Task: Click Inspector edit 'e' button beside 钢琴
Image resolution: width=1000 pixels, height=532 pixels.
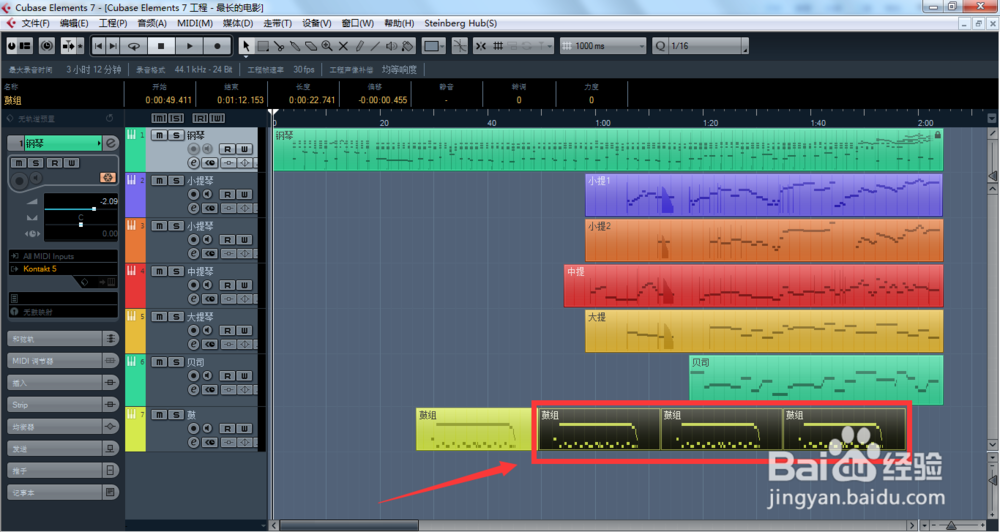Action: point(111,144)
